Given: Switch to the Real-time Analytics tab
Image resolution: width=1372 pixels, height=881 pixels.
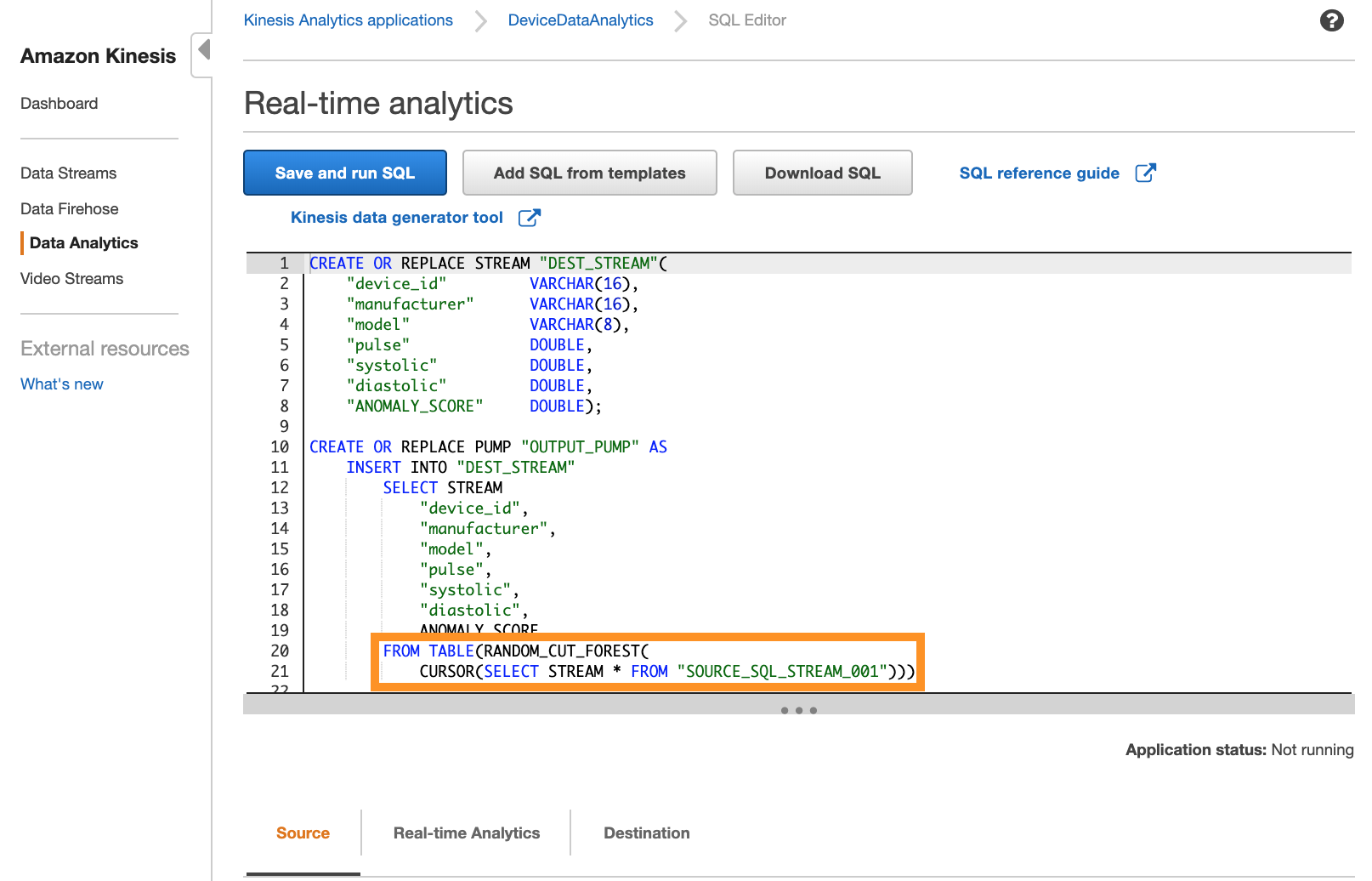Looking at the screenshot, I should pyautogui.click(x=467, y=833).
